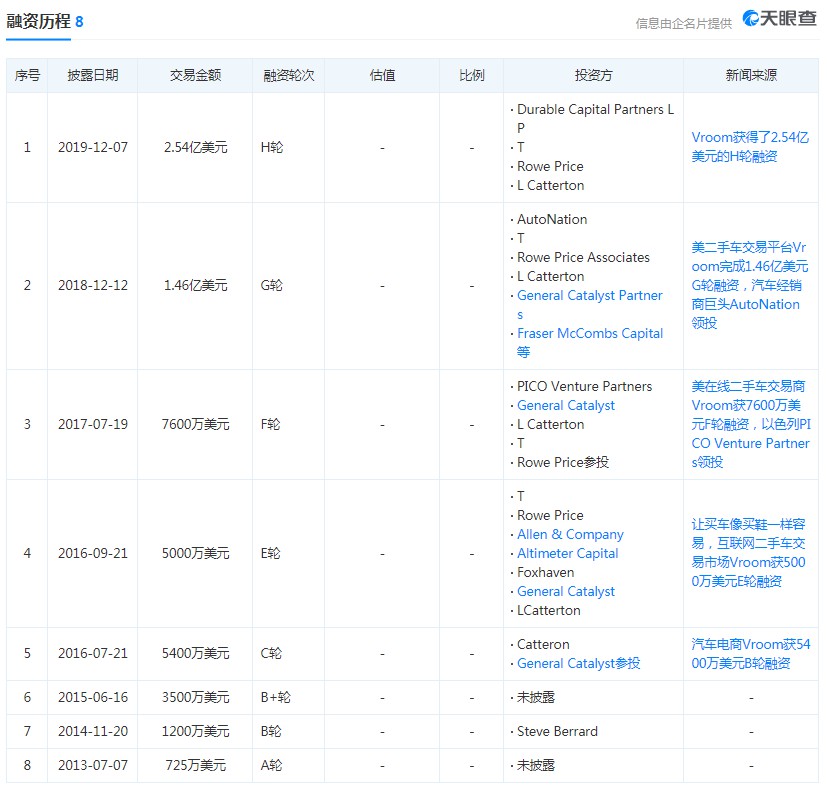Click the 融资轮次 column header
Viewport: 827px width, 789px height.
[289, 75]
